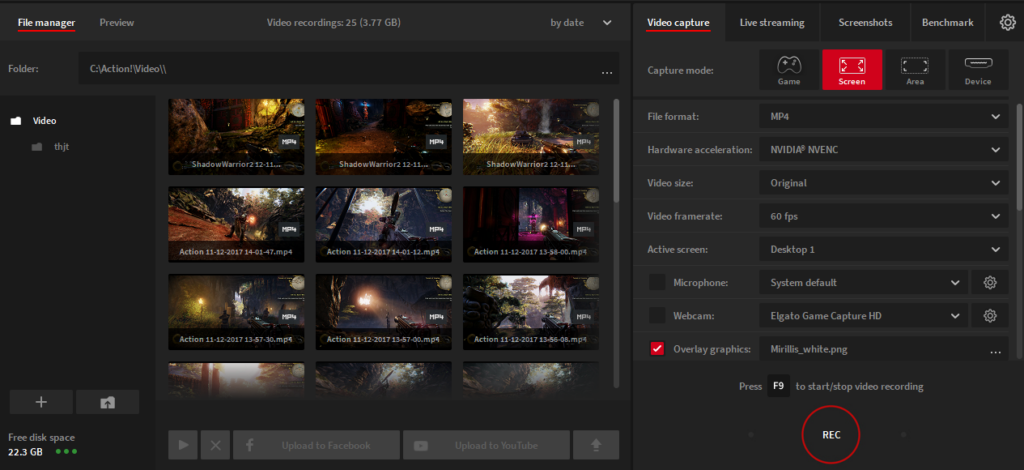
Task: Select Device capture mode icon
Action: coord(978,70)
